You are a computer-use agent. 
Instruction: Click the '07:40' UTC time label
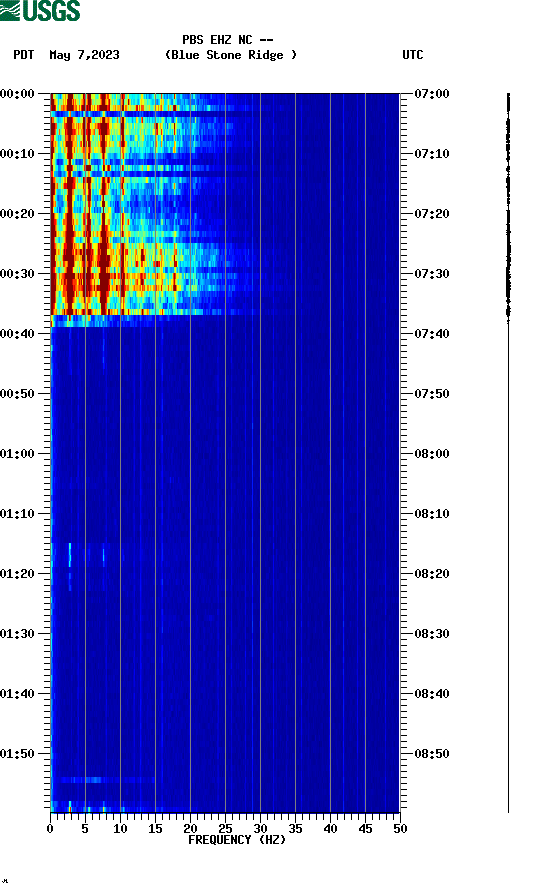(x=431, y=334)
